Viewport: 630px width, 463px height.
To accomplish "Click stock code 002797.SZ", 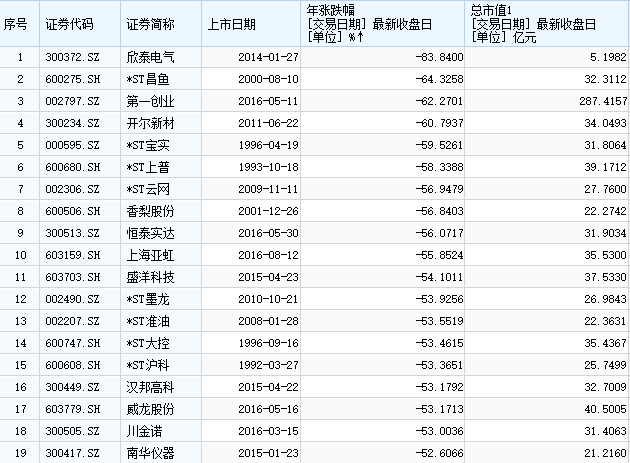I will 72,101.
